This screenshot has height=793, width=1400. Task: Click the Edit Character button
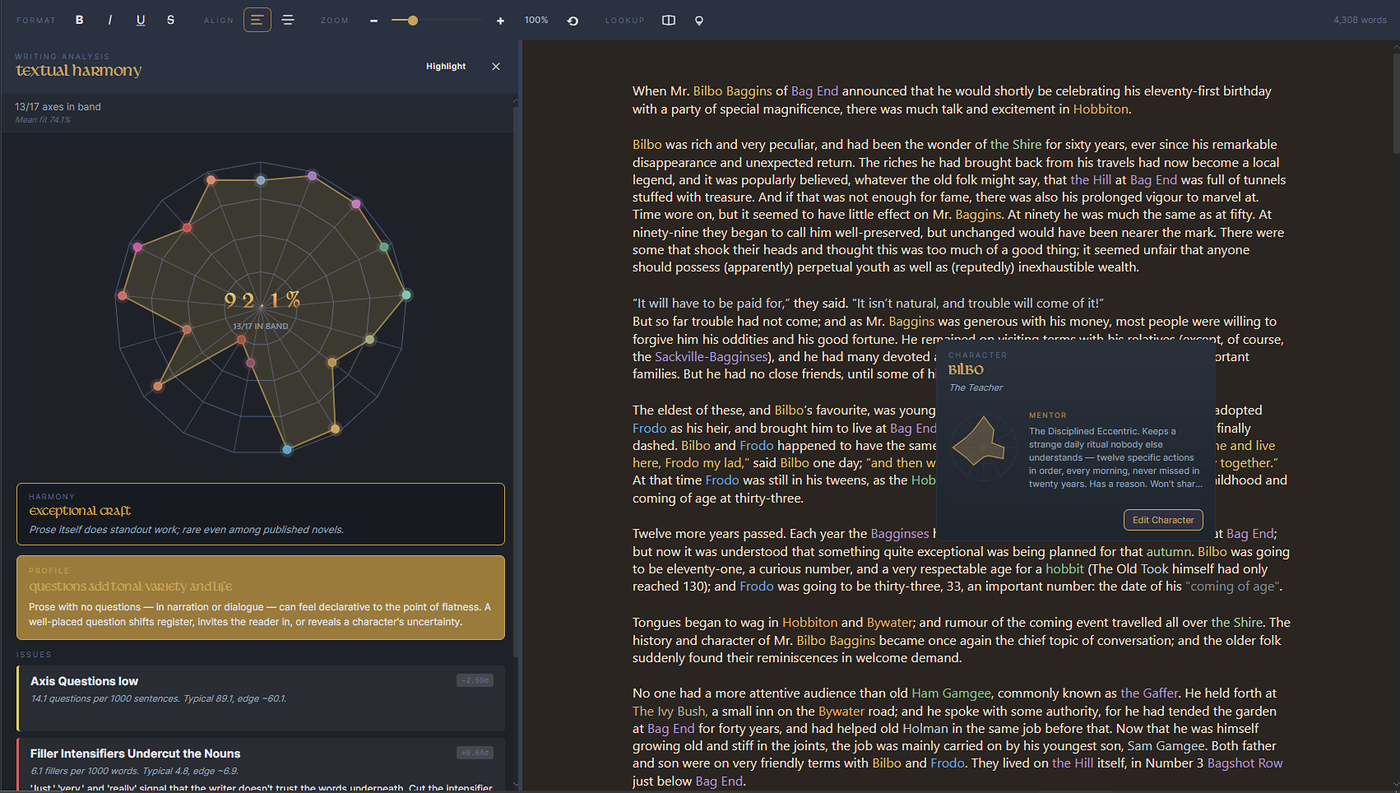pos(1163,520)
